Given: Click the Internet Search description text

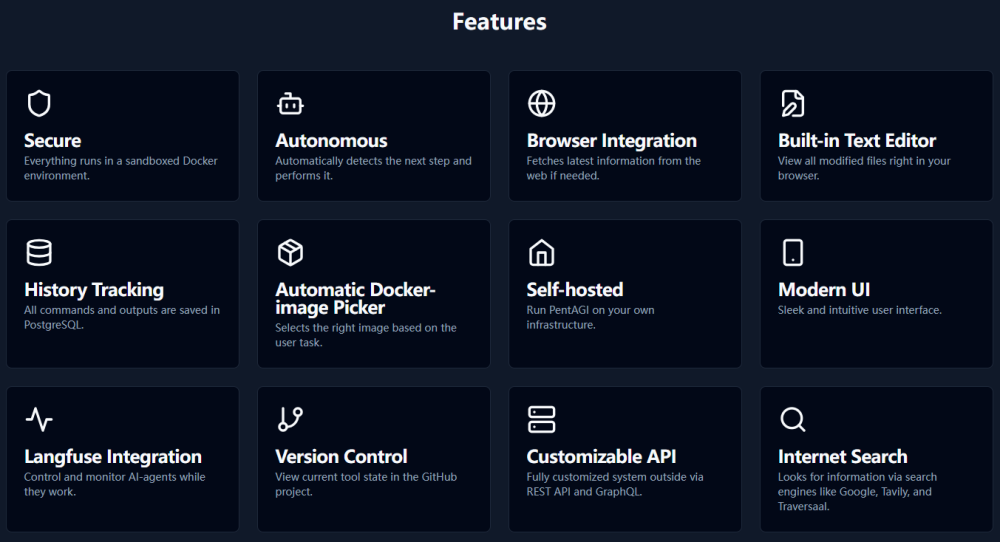Looking at the screenshot, I should (857, 491).
